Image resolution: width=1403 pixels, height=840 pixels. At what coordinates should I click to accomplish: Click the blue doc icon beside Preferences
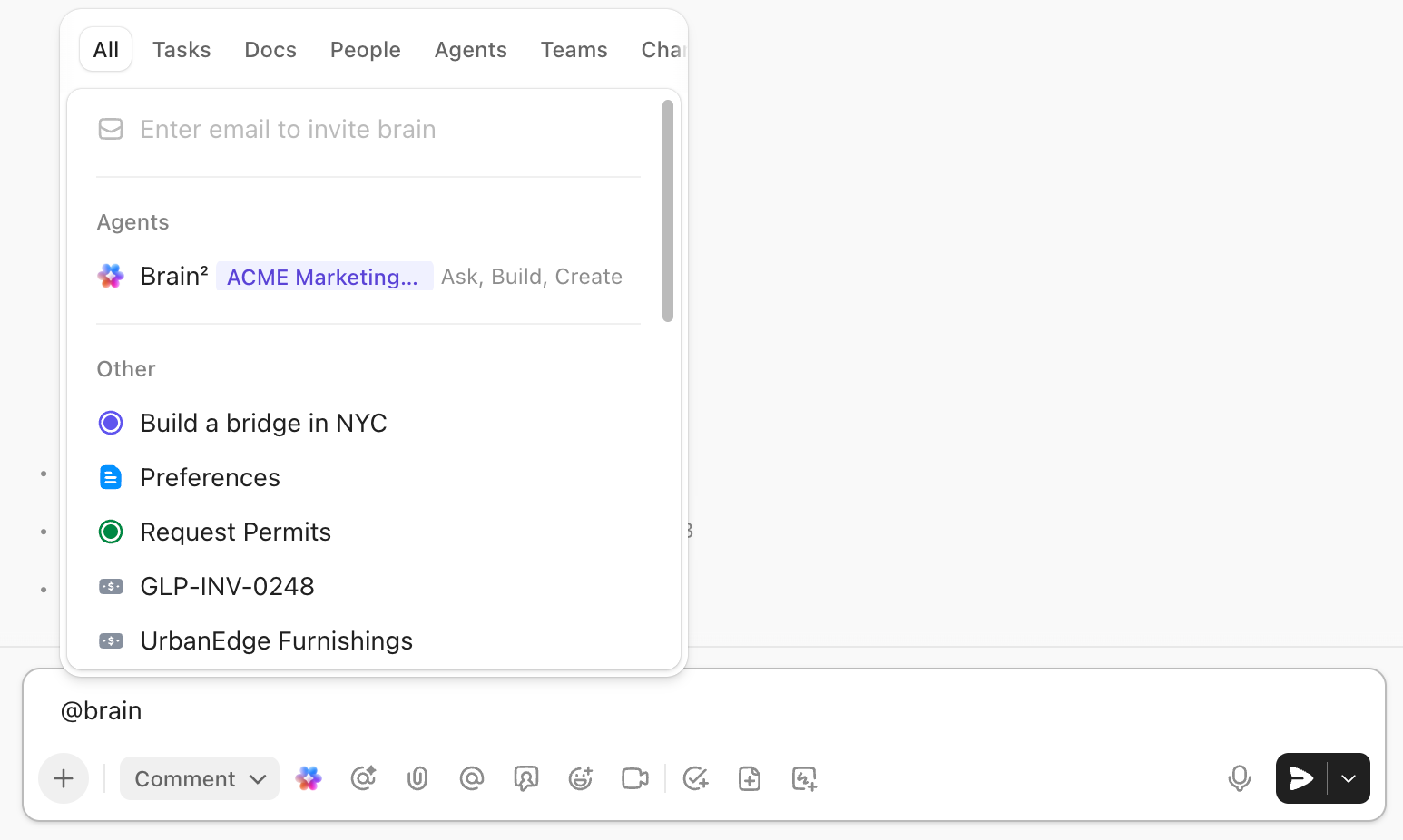tap(111, 478)
